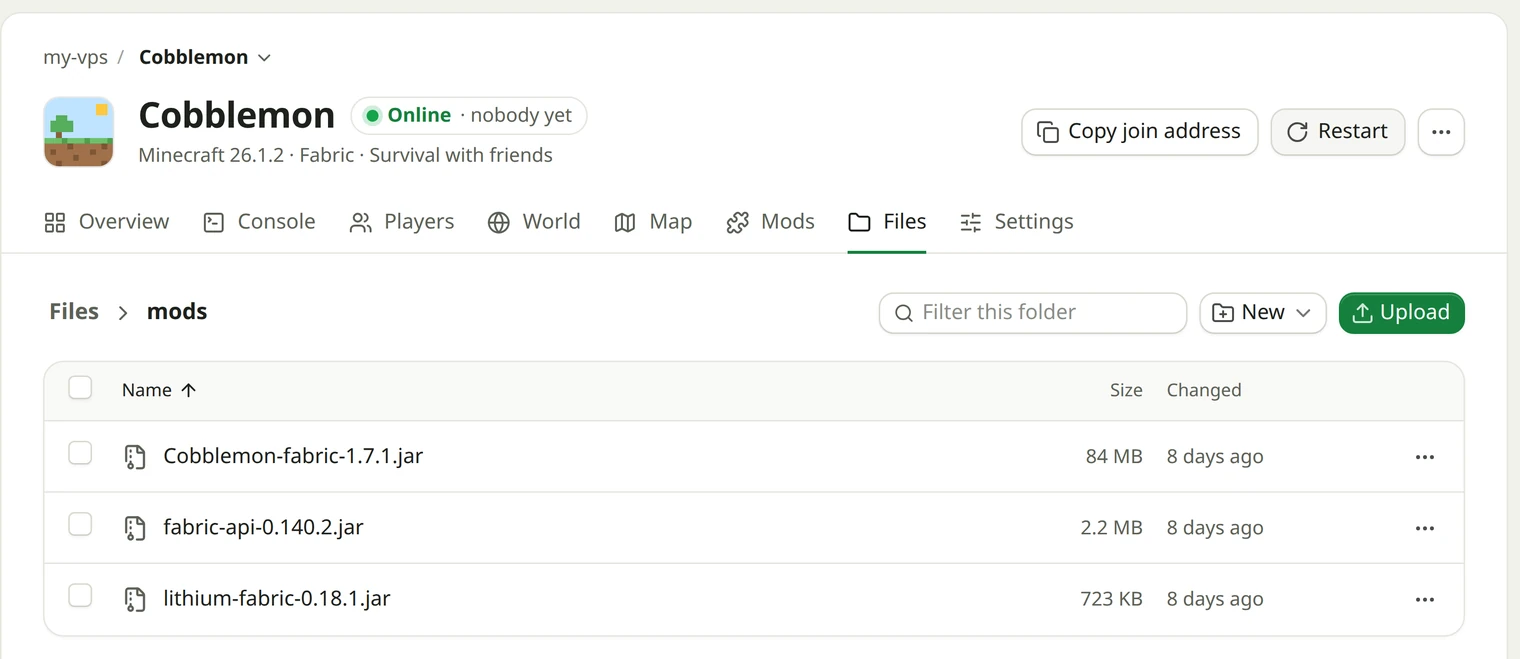Click the green Online status badge
Viewport: 1520px width, 659px height.
click(469, 115)
